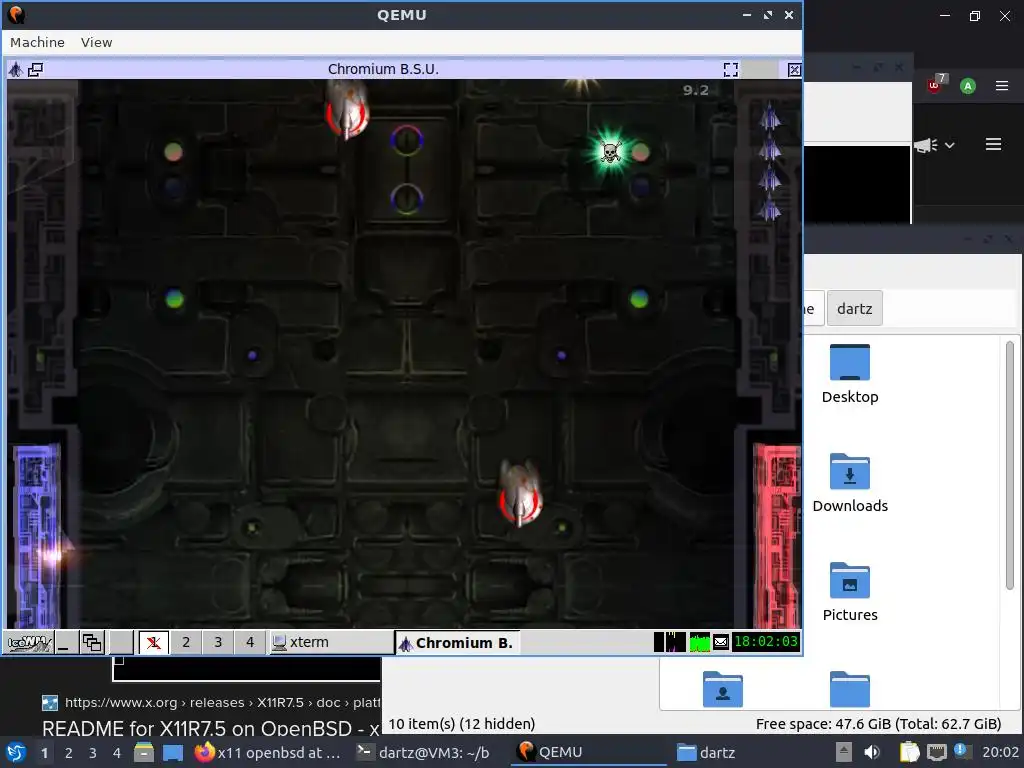Click the mail envelope icon in IceWM tray
1024x768 pixels.
pyautogui.click(x=721, y=643)
